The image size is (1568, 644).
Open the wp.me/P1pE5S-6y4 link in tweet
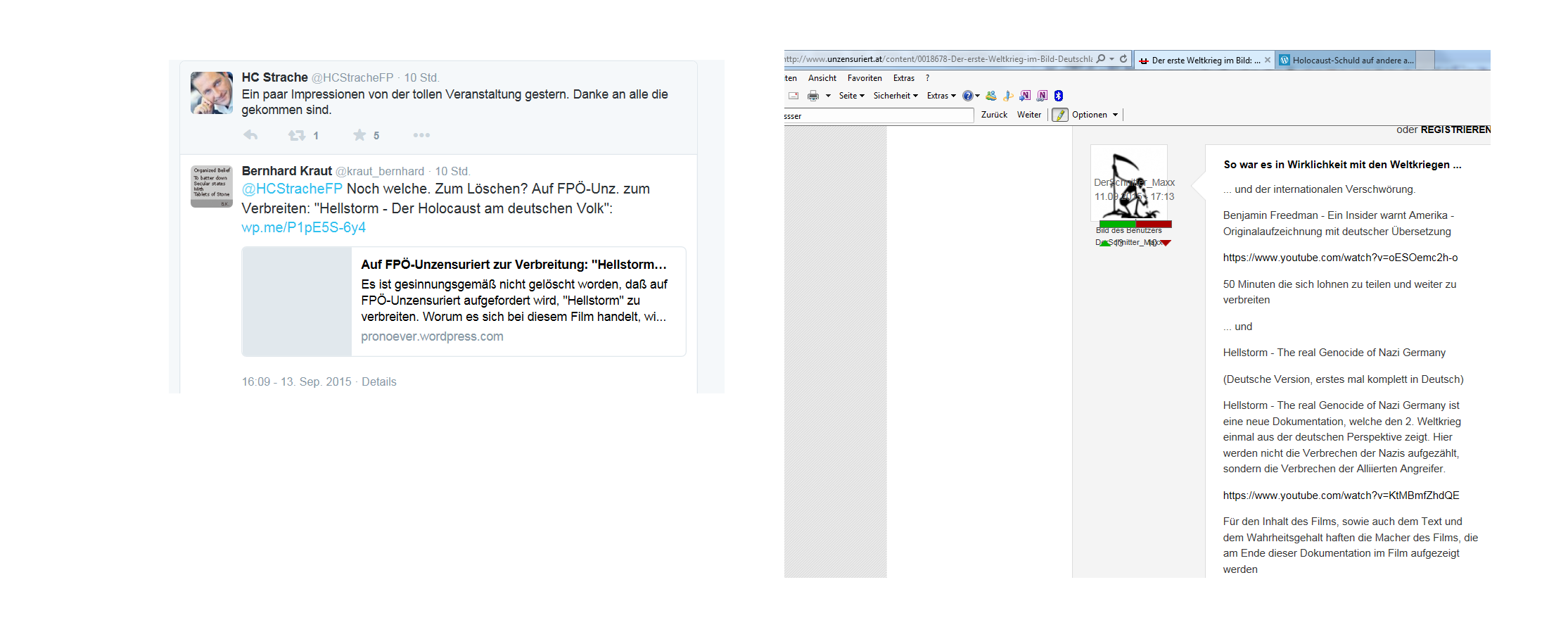pyautogui.click(x=303, y=227)
